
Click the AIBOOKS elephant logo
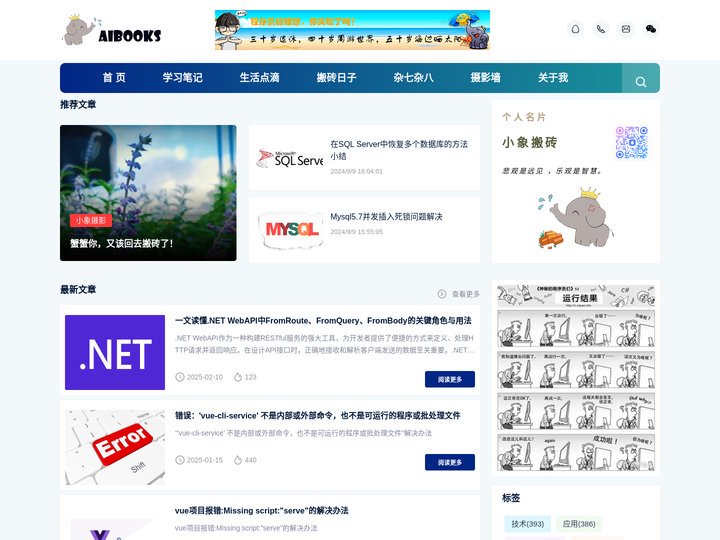pos(112,31)
